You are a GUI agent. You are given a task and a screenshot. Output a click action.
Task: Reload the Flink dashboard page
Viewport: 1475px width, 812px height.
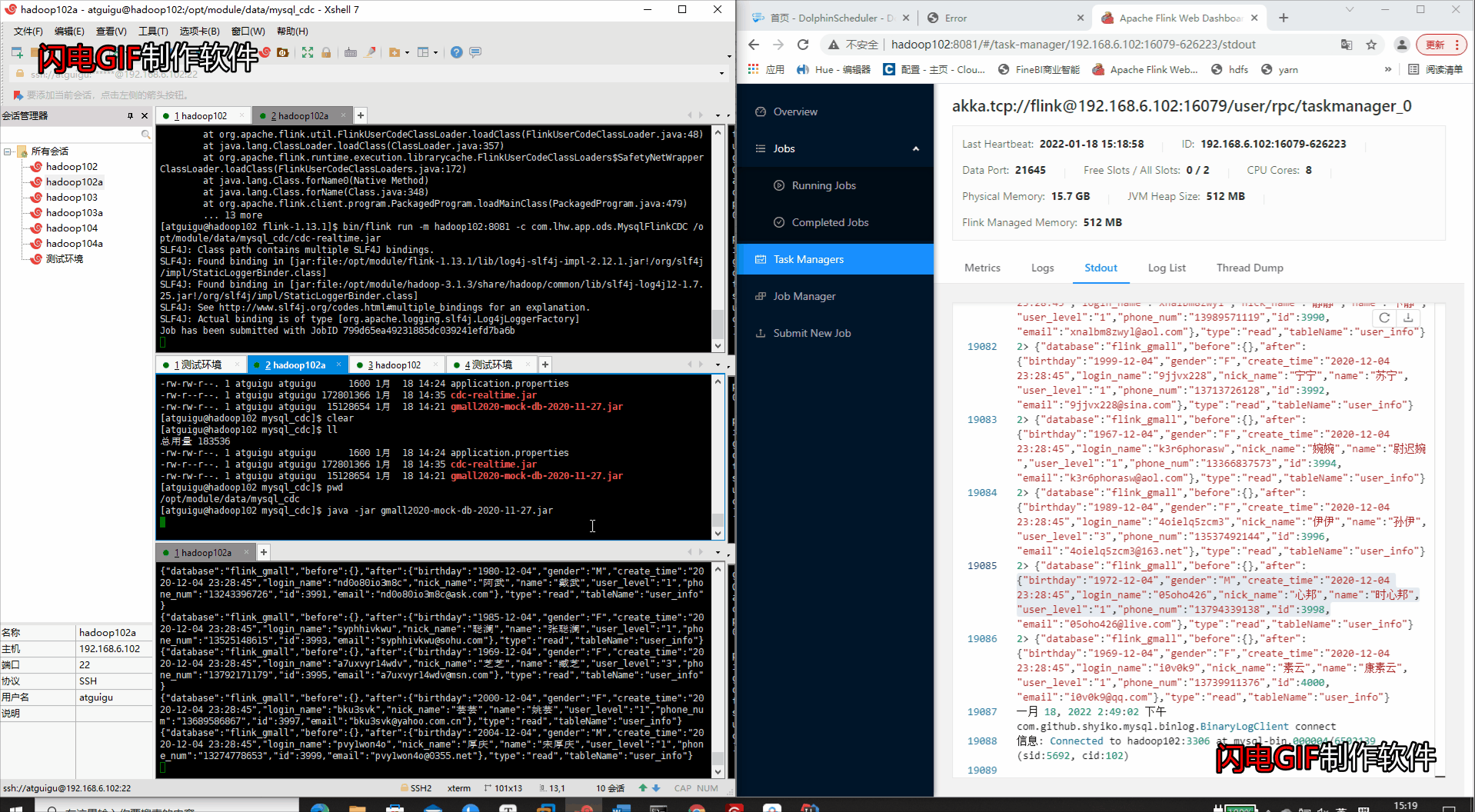tap(803, 45)
